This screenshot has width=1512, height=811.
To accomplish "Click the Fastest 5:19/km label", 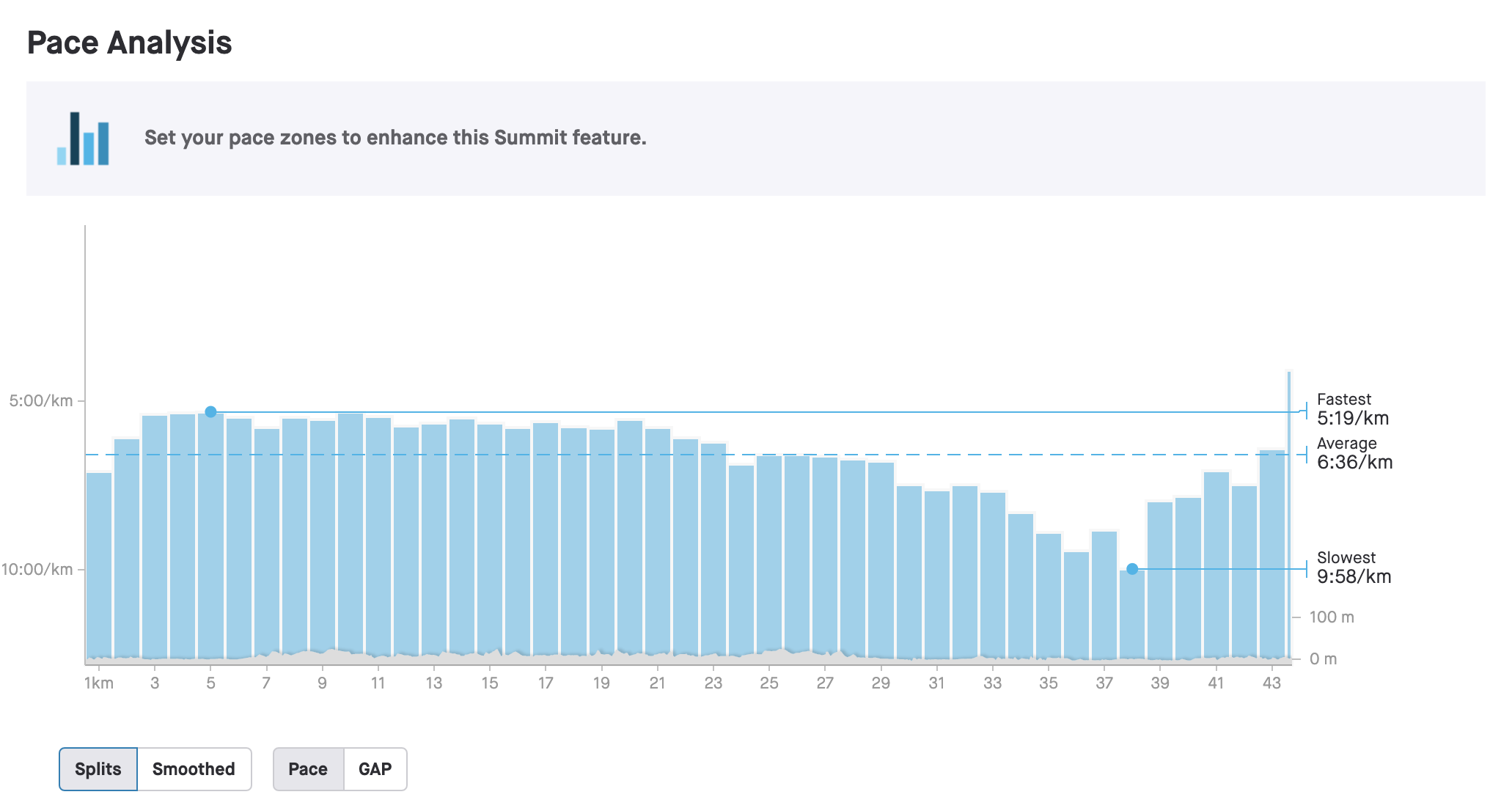I will [1352, 410].
